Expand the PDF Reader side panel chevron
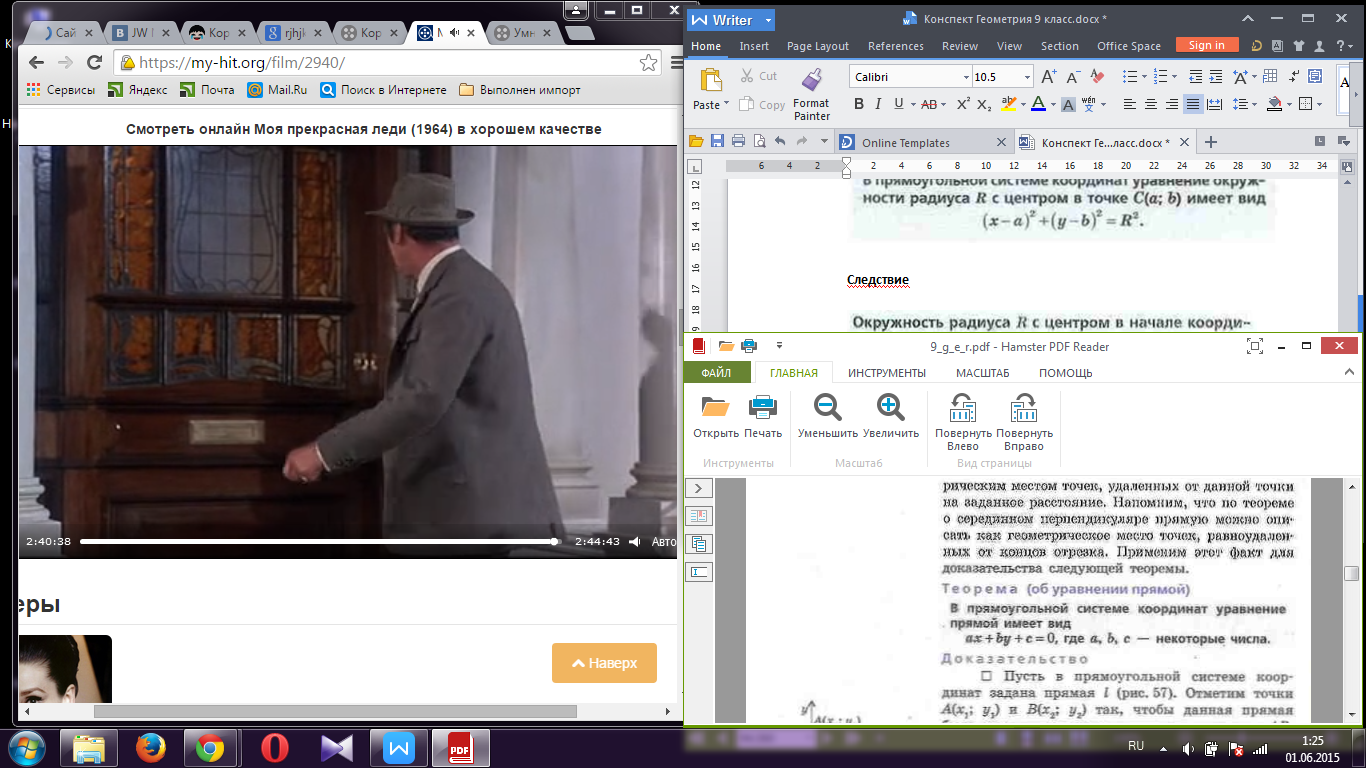1366x768 pixels. pyautogui.click(x=698, y=488)
